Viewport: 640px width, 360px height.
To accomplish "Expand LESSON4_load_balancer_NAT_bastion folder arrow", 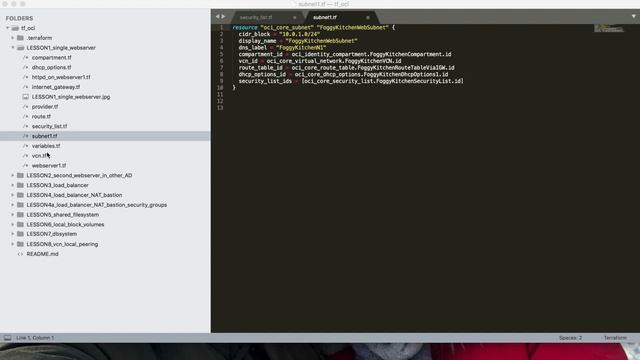I will click(x=13, y=195).
